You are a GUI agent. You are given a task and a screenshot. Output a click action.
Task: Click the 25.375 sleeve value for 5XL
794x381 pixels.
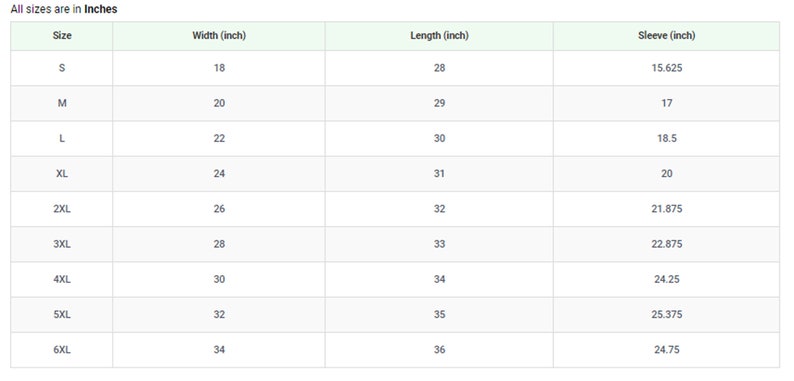(x=666, y=315)
